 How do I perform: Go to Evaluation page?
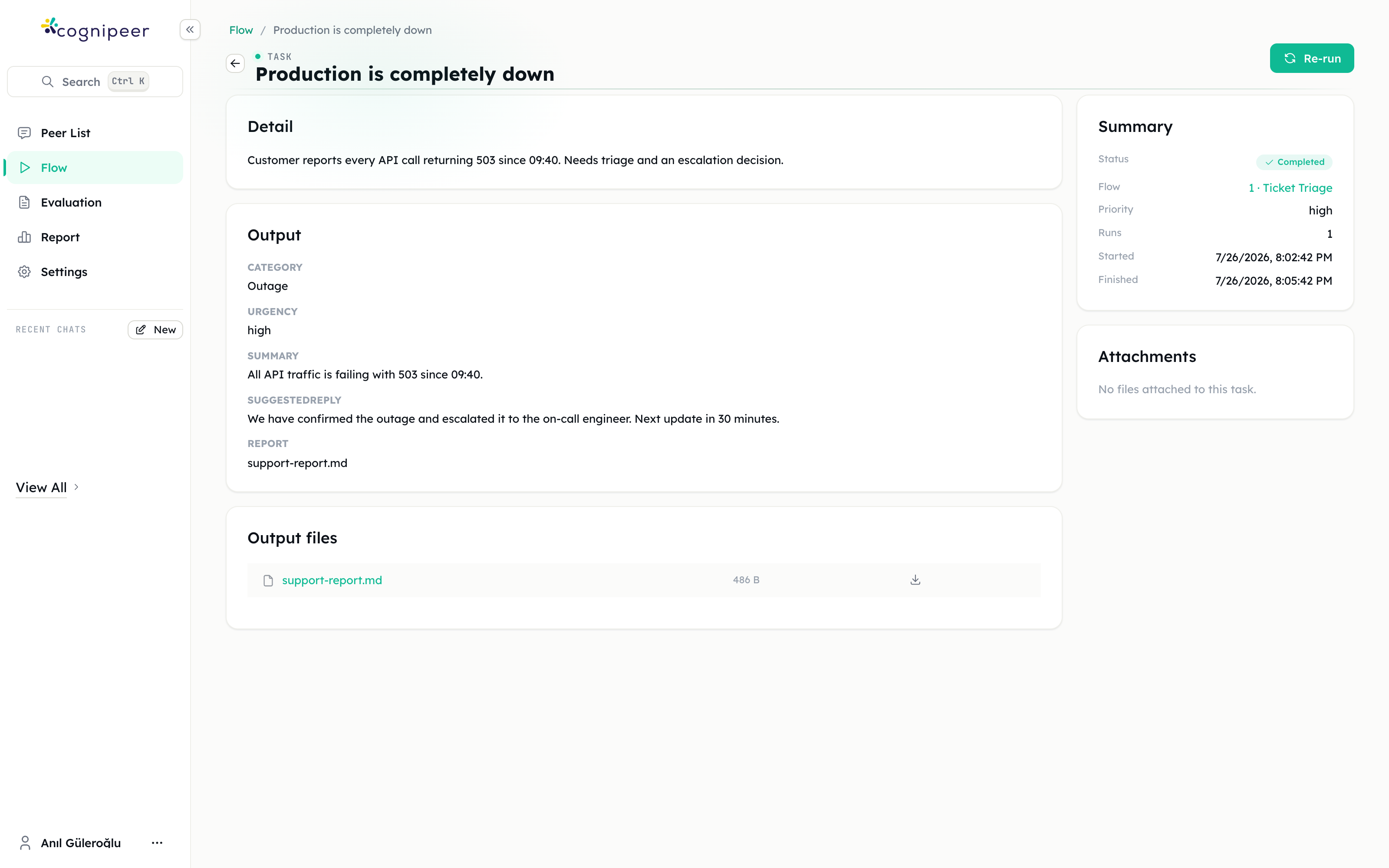pos(95,203)
